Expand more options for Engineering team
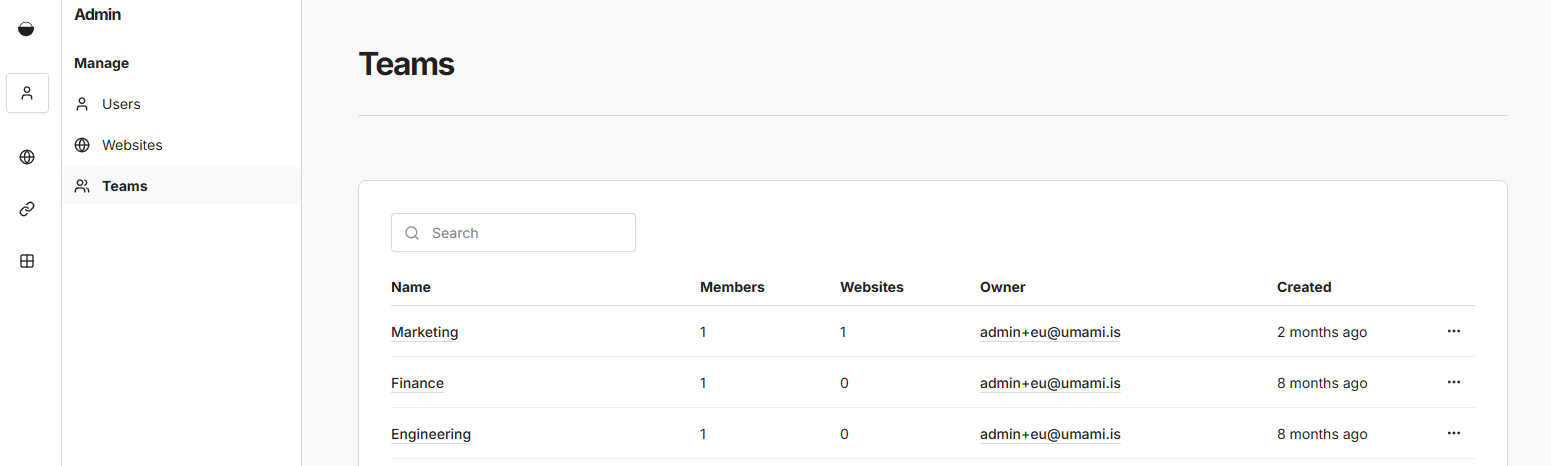The width and height of the screenshot is (1551, 466). [1453, 433]
